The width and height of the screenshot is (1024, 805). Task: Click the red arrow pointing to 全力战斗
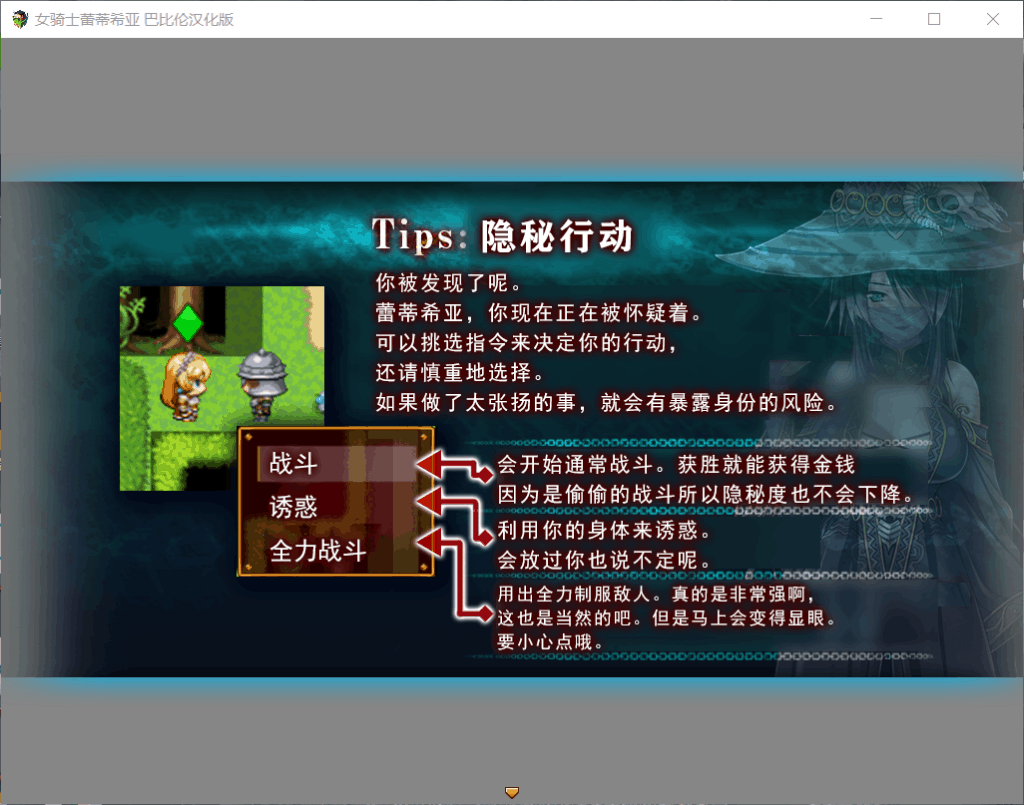[431, 542]
